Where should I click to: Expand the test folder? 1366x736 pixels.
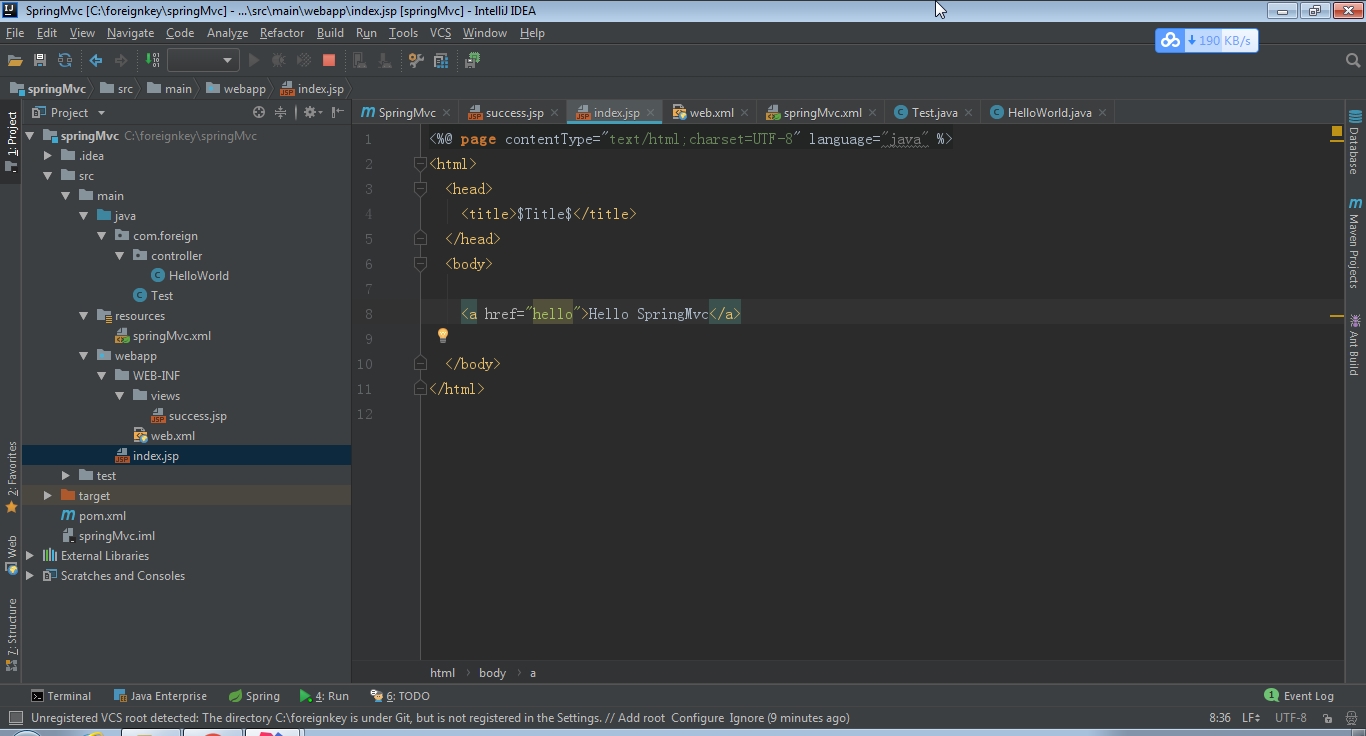[65, 476]
